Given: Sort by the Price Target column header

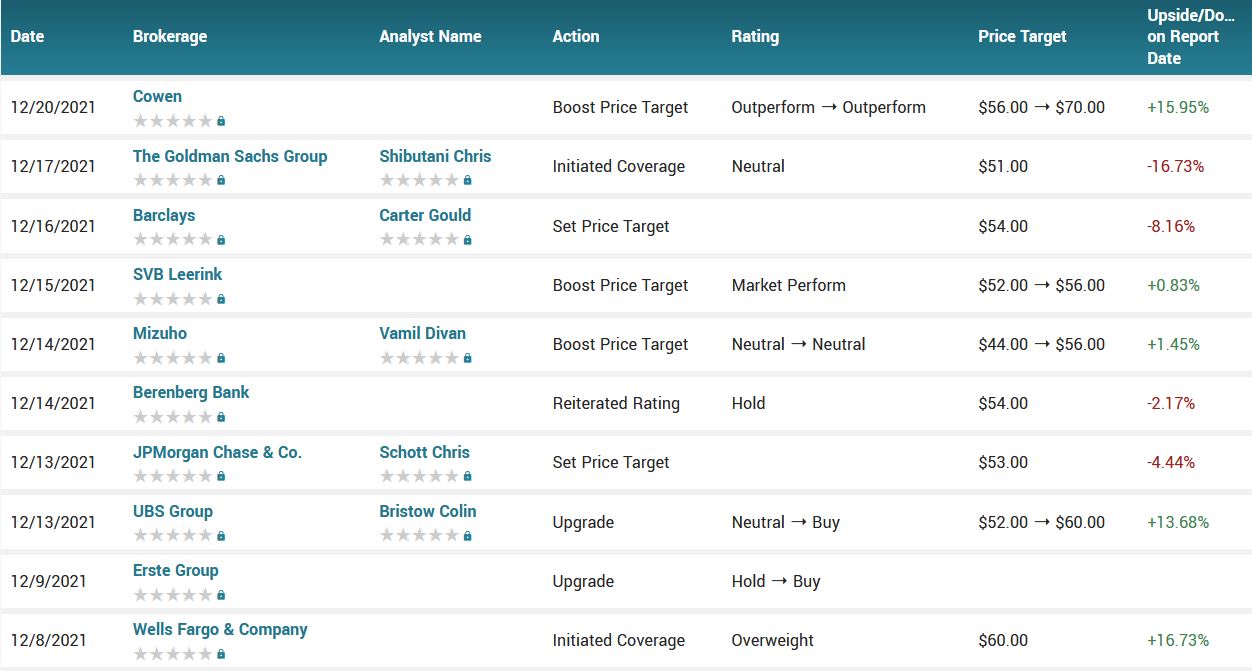Looking at the screenshot, I should tap(1023, 36).
